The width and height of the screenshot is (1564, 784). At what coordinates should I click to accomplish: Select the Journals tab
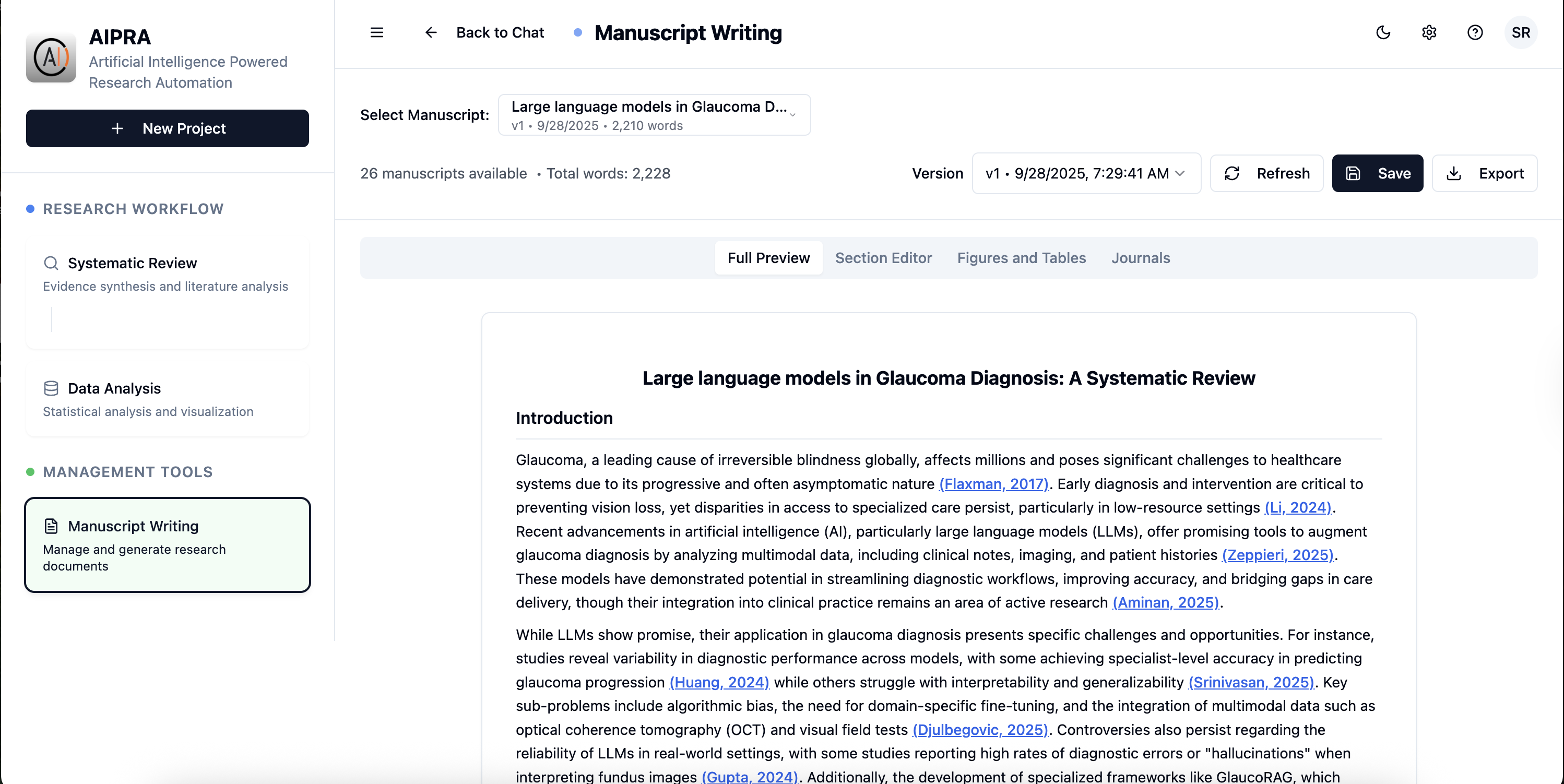1140,257
